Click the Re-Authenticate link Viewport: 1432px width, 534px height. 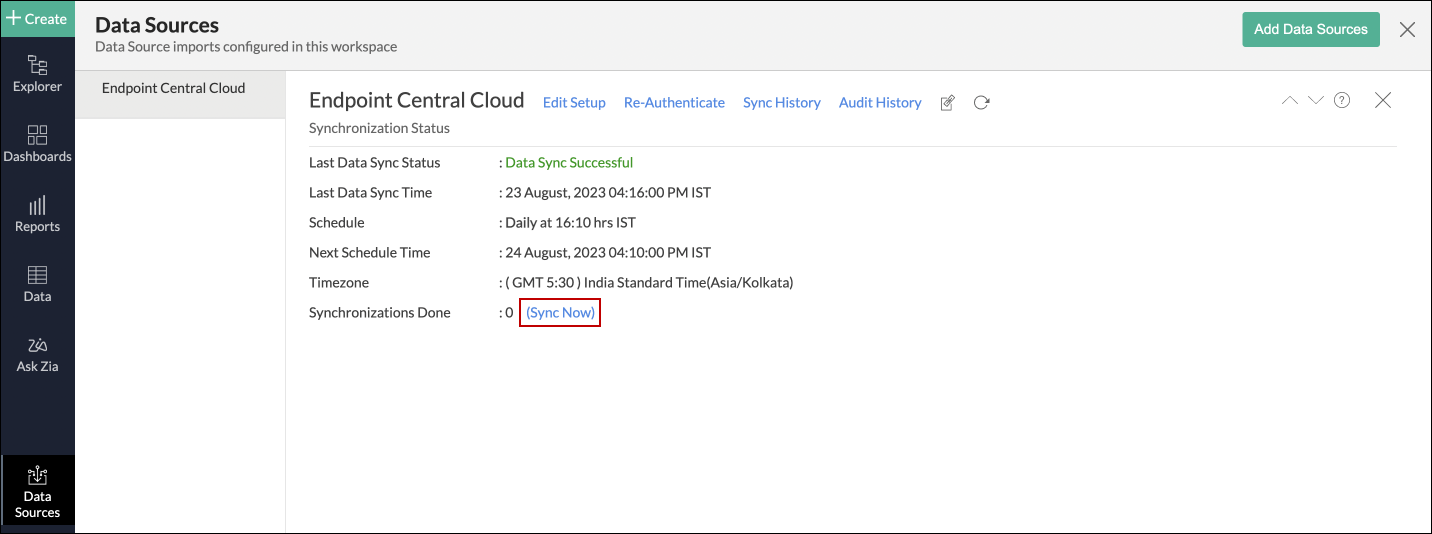coord(674,103)
